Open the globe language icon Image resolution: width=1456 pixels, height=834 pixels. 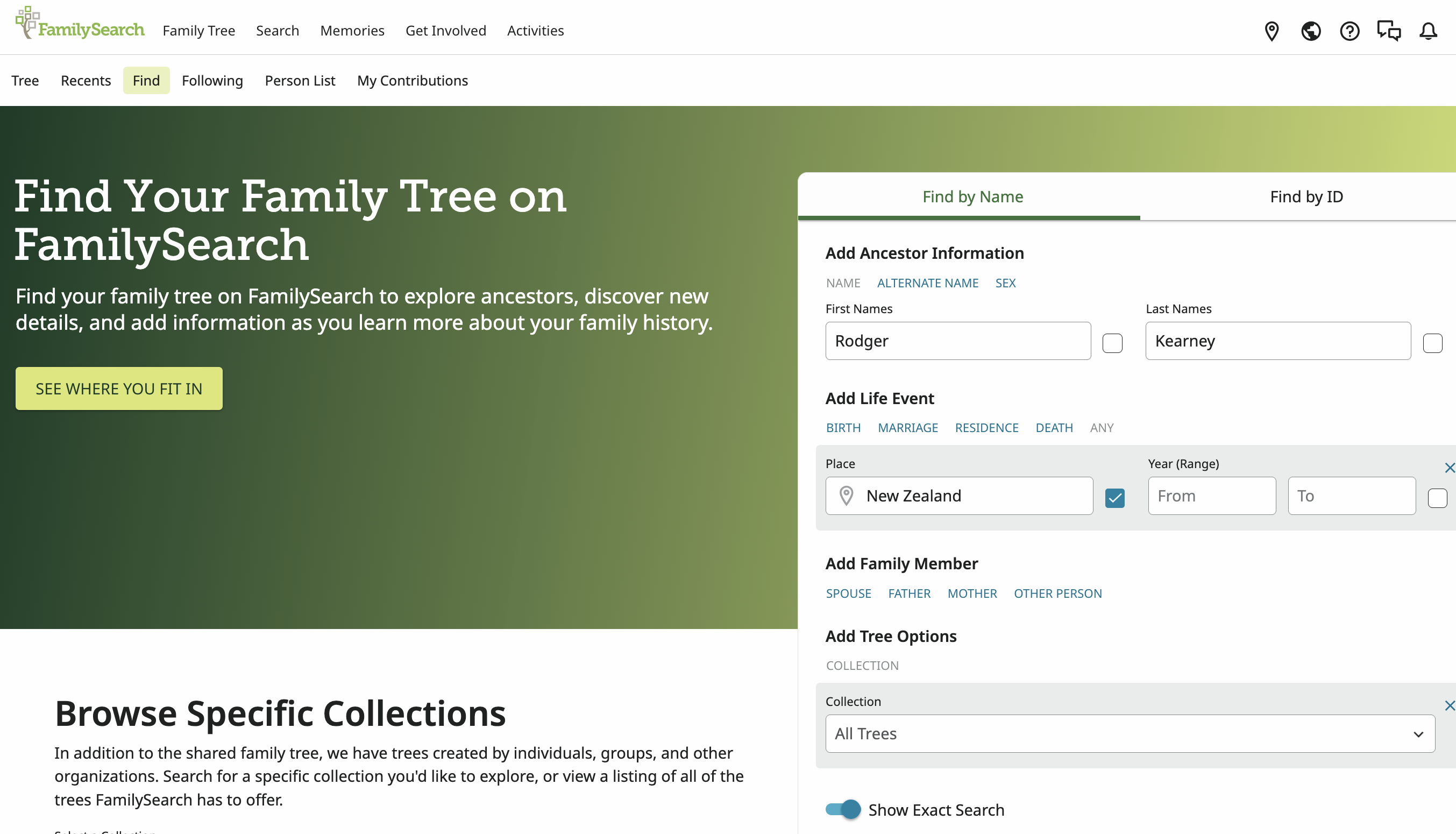coord(1311,31)
